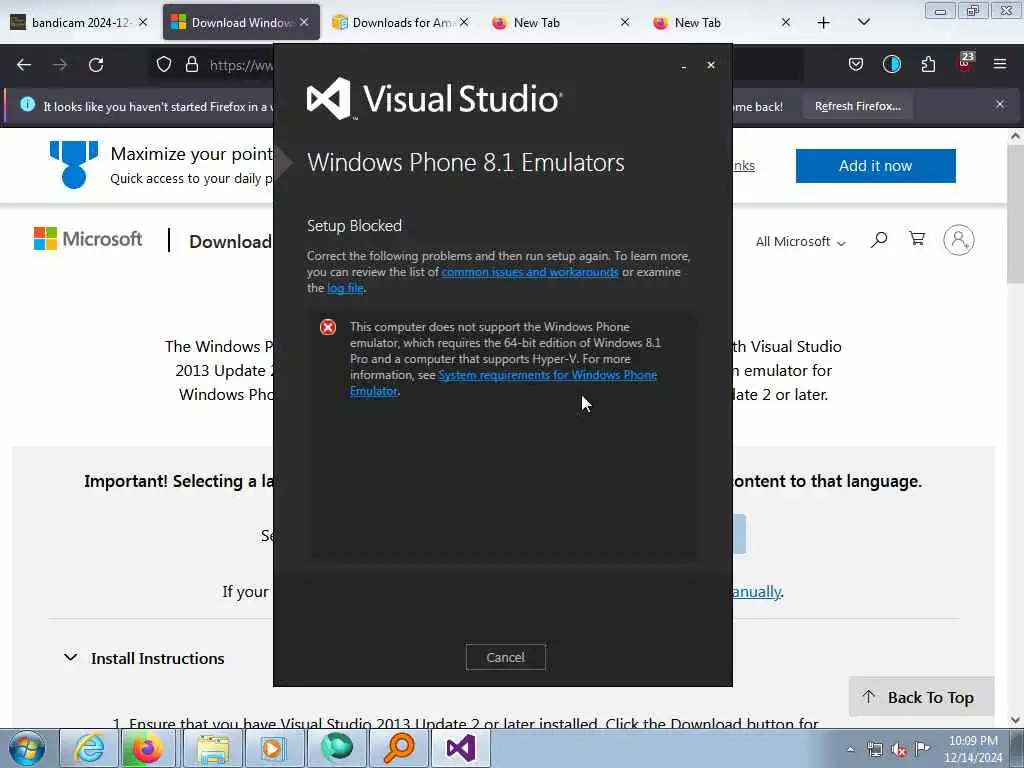1024x768 pixels.
Task: Open System requirements for Windows Phone Emulator link
Action: tap(504, 383)
